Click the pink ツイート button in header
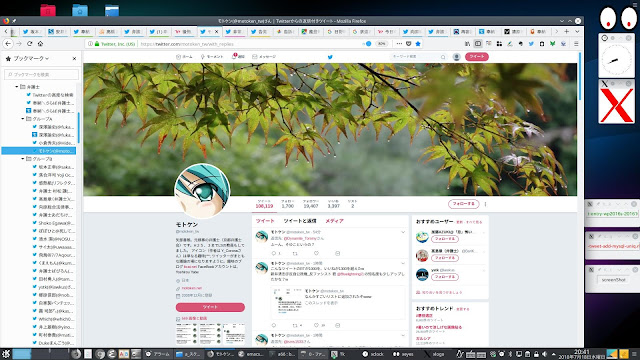Viewport: 640px width, 360px height. [477, 57]
